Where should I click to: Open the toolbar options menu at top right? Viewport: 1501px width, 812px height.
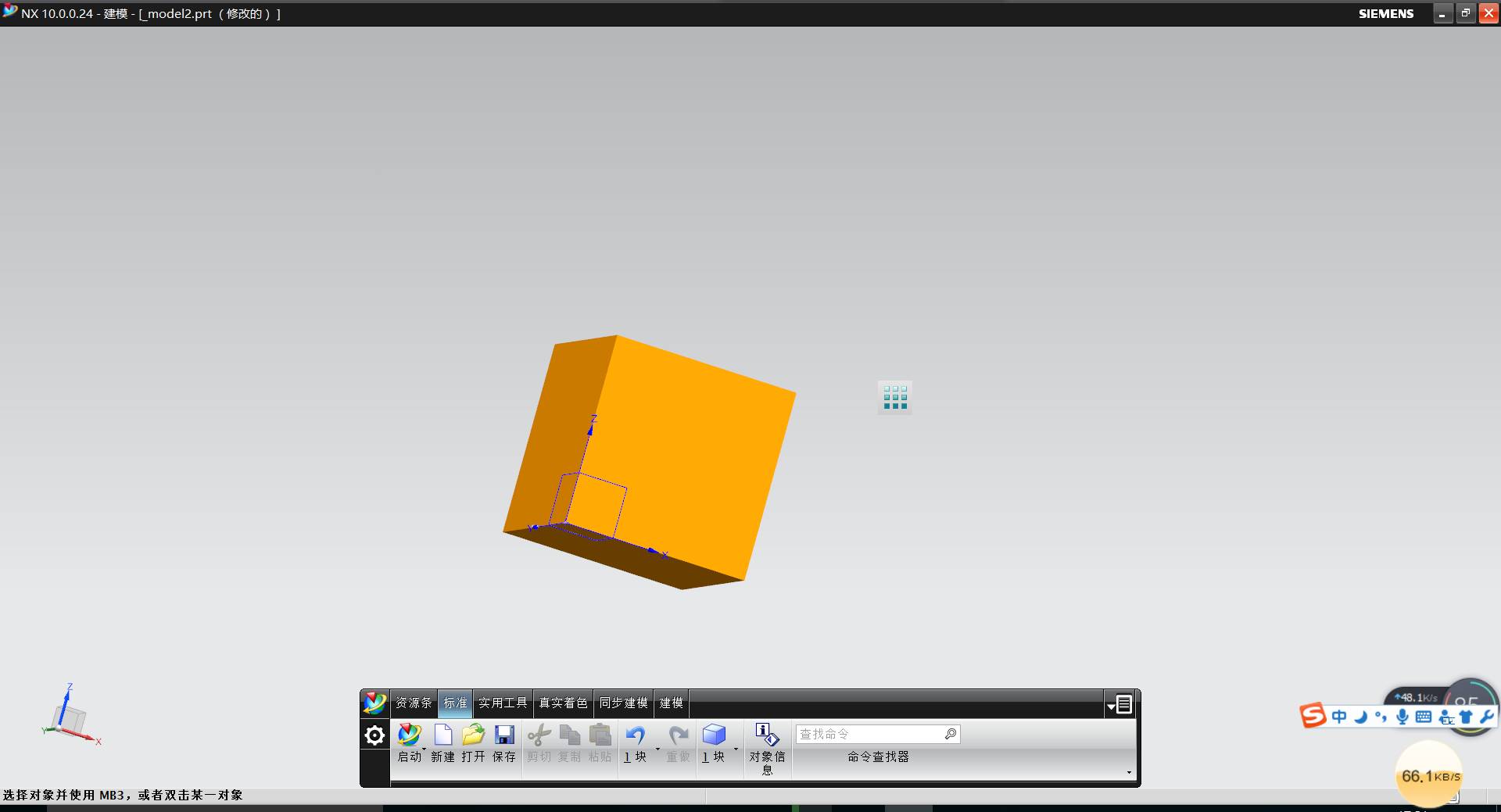(1120, 705)
